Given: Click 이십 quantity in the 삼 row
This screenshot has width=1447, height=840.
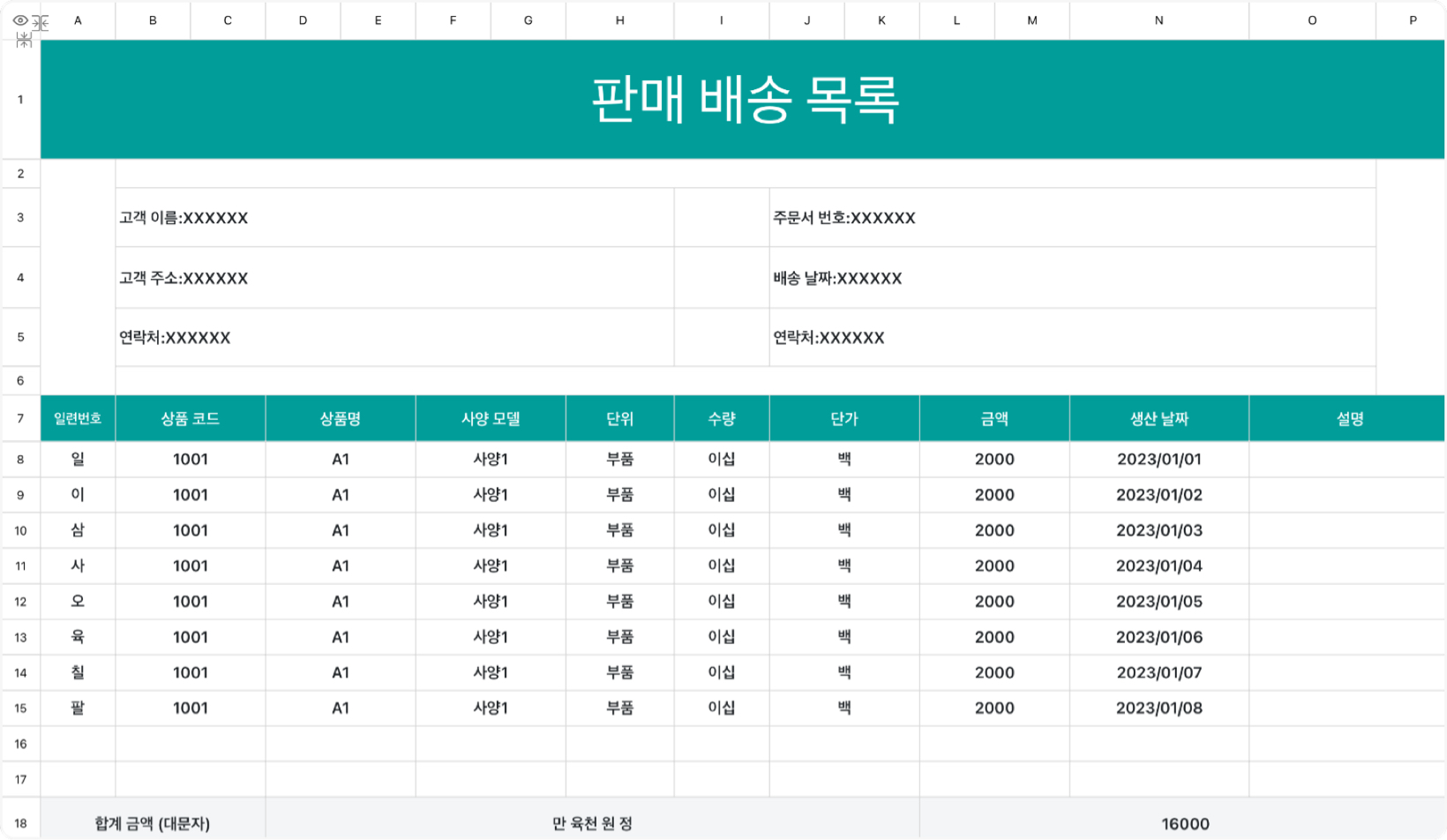Looking at the screenshot, I should 722,530.
